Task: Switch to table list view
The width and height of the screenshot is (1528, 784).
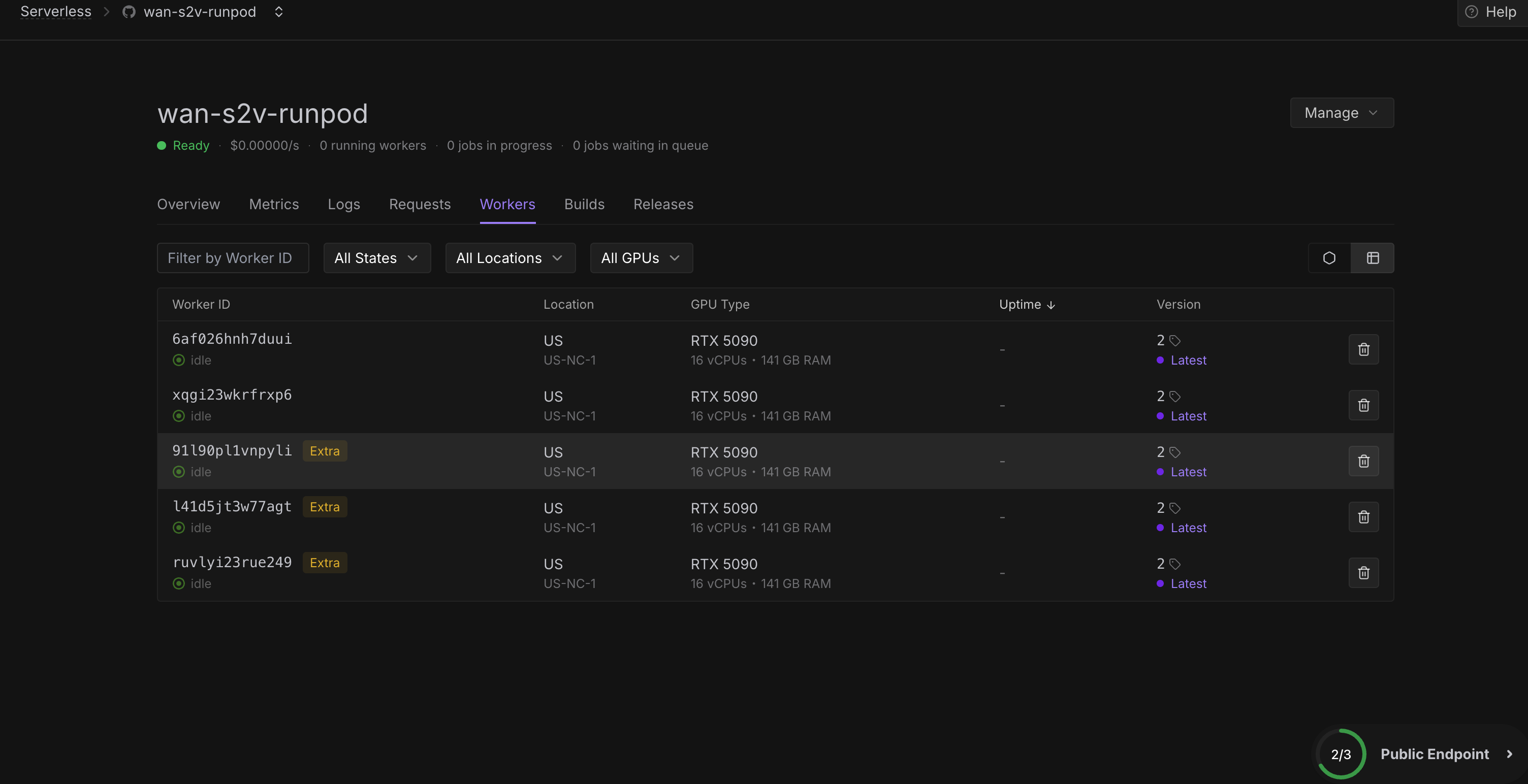Action: [1373, 258]
